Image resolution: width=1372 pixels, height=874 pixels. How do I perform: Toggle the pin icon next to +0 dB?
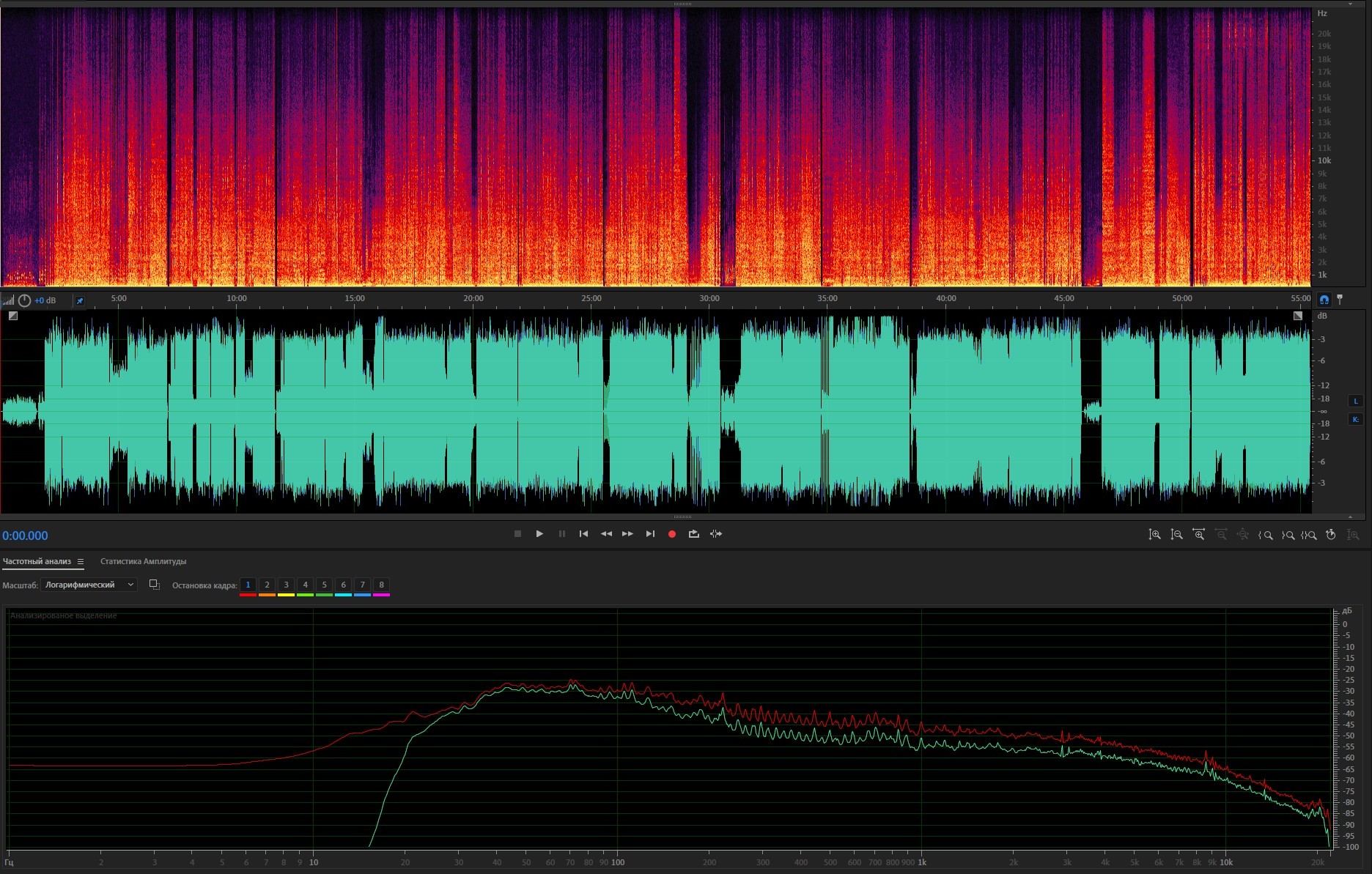click(x=80, y=300)
